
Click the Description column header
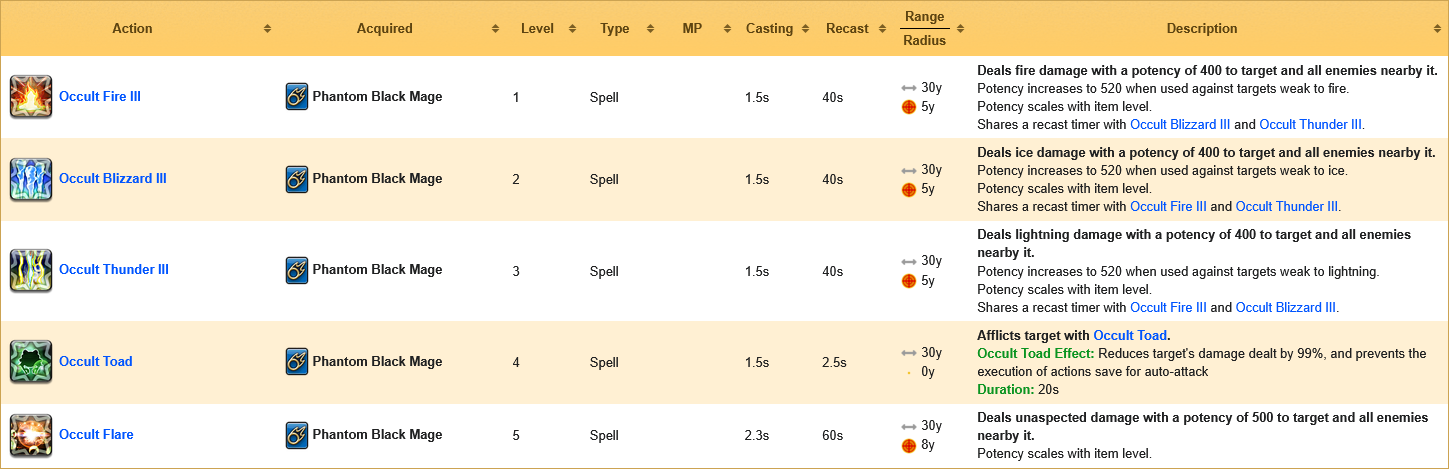1202,29
